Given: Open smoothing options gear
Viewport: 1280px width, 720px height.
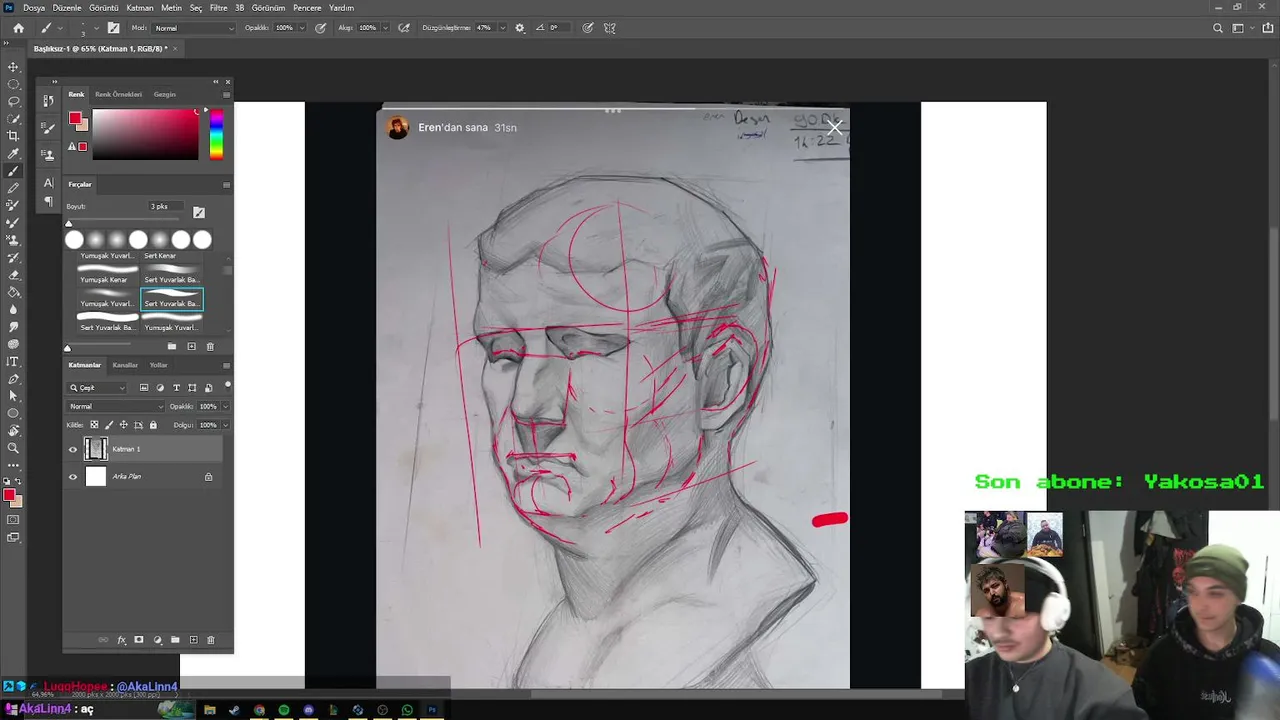Looking at the screenshot, I should (520, 28).
